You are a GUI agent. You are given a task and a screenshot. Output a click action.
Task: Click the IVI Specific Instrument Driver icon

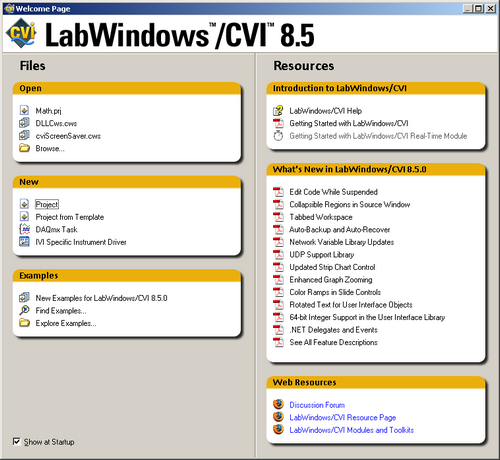tap(24, 242)
